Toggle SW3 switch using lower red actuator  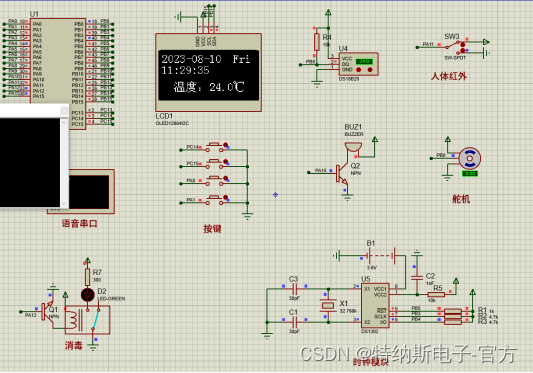463,51
